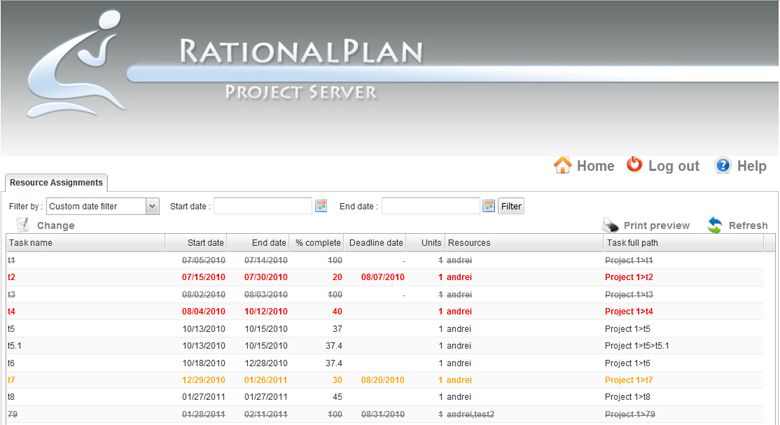Click into the Start date field

[x=262, y=206]
